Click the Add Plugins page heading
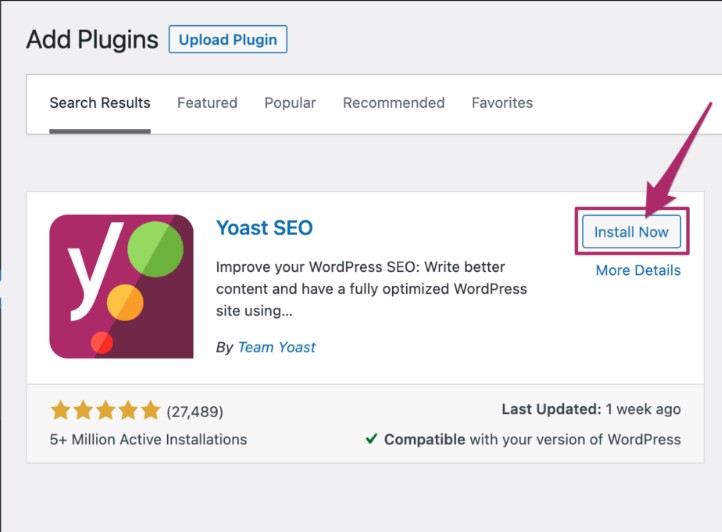The width and height of the screenshot is (722, 532). coord(92,40)
